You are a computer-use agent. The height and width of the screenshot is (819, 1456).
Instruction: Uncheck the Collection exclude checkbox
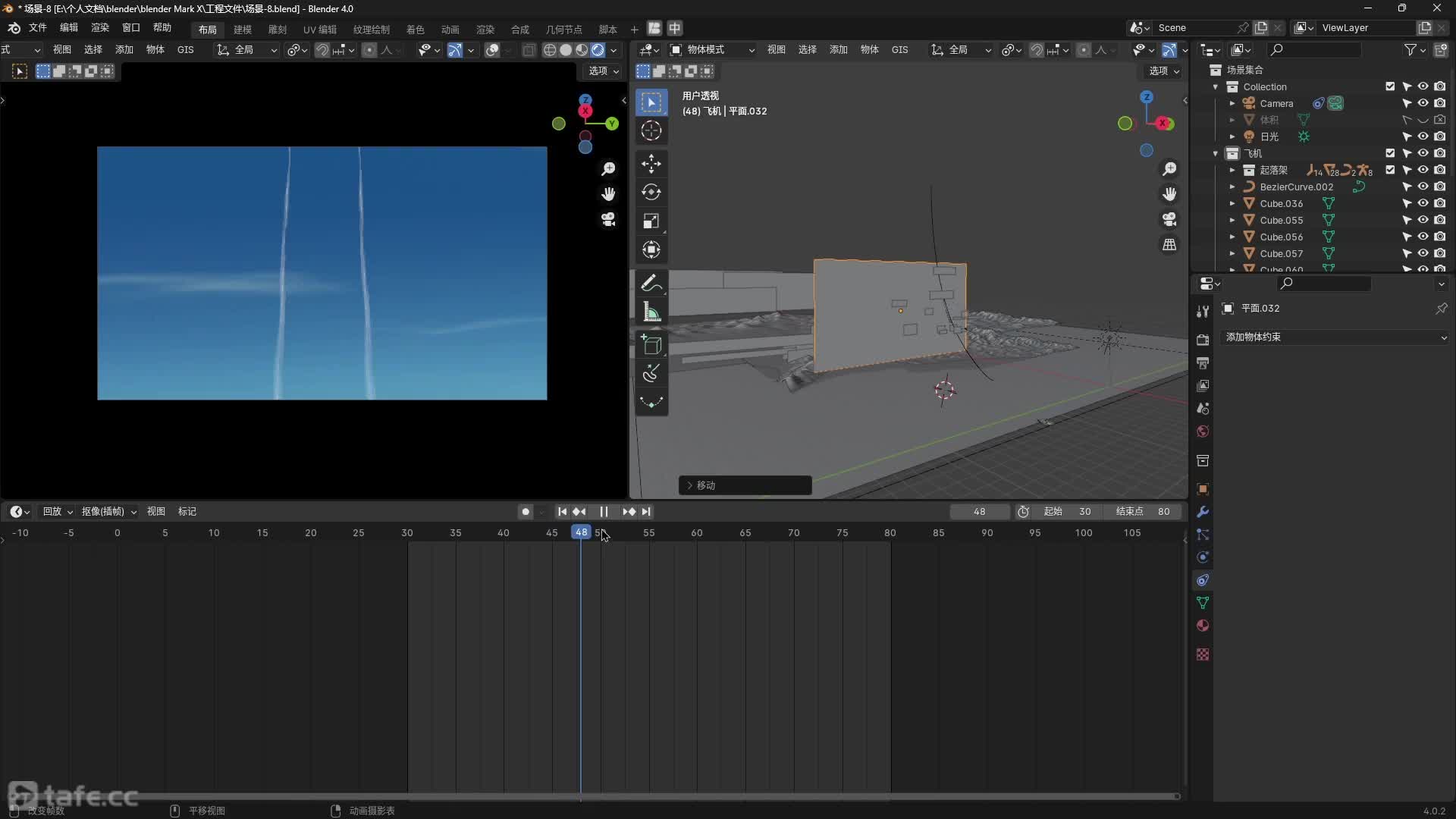pyautogui.click(x=1390, y=86)
